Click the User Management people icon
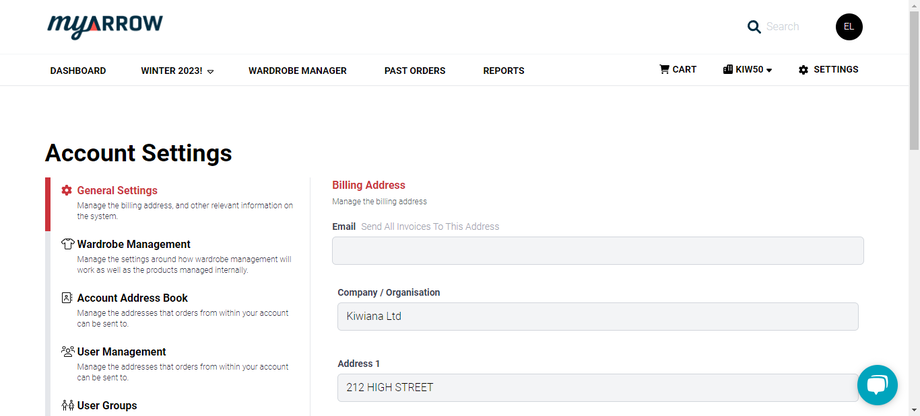Viewport: 920px width, 416px height. tap(68, 352)
